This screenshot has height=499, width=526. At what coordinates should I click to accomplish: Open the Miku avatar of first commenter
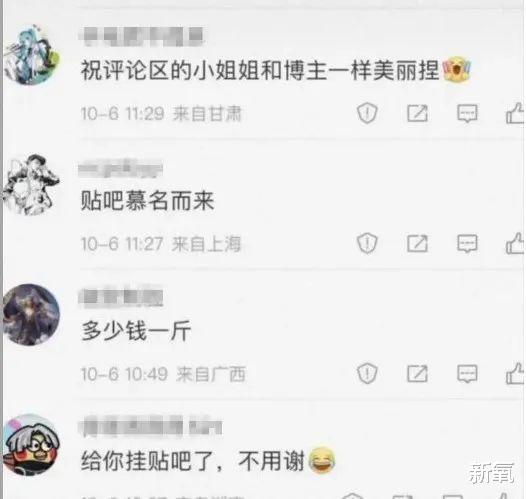click(x=31, y=56)
